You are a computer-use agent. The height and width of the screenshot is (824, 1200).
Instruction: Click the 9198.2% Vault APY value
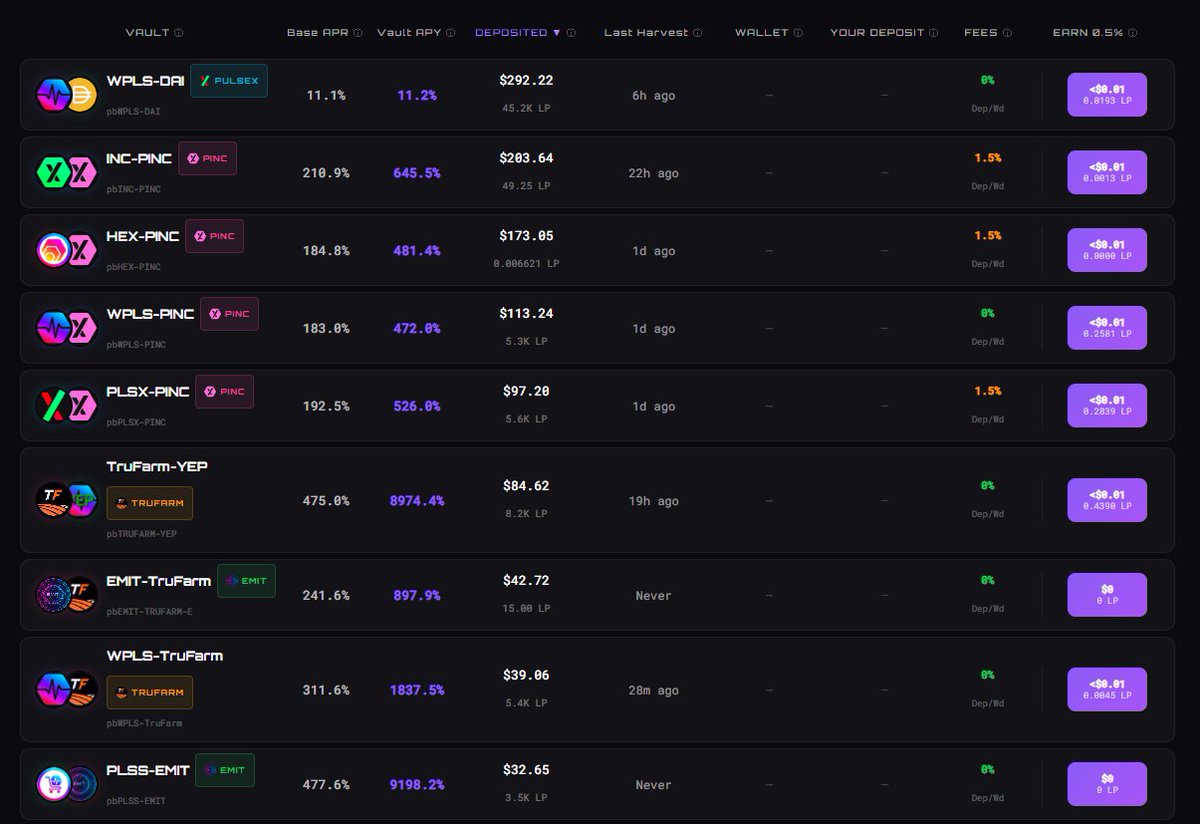417,785
